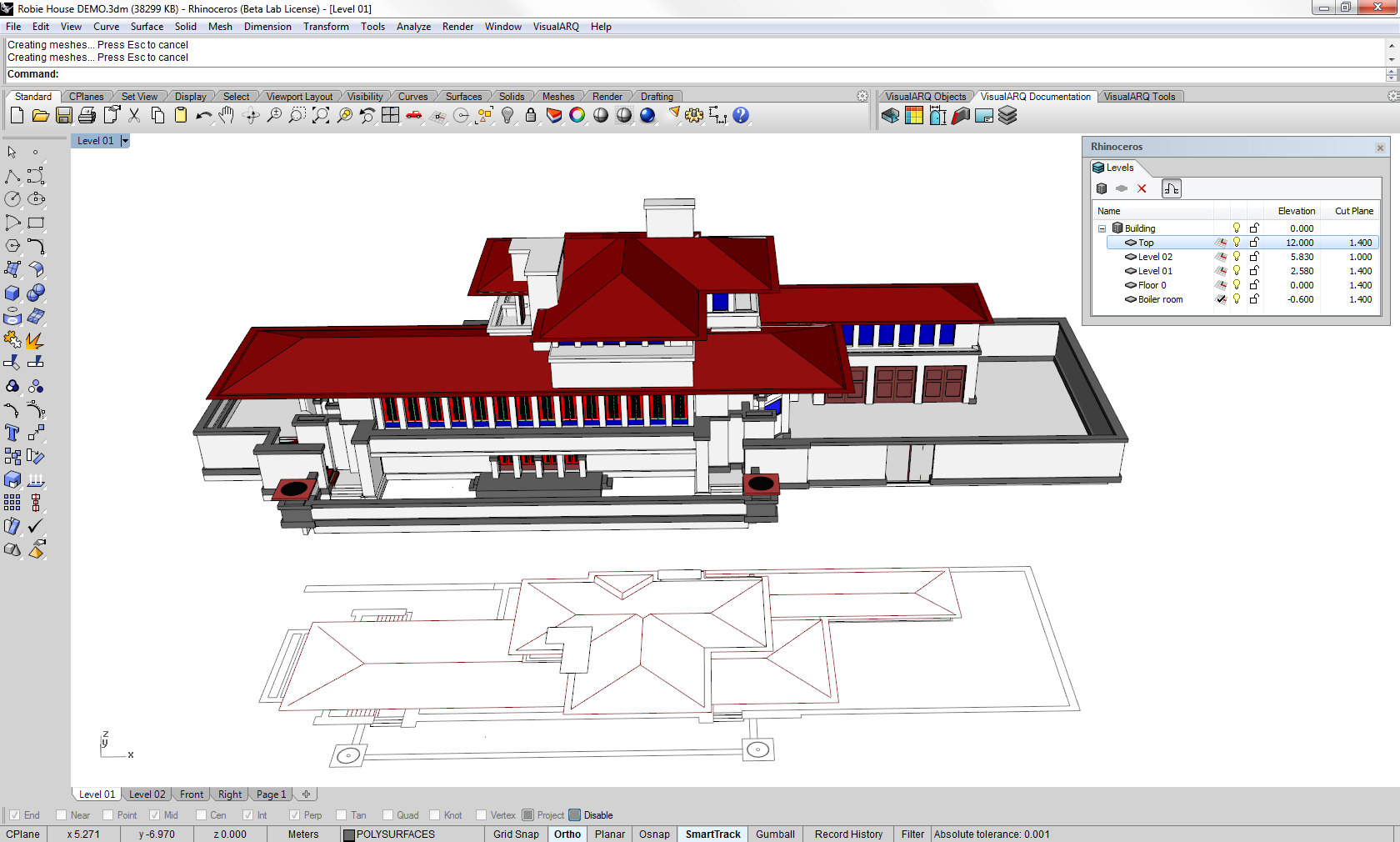This screenshot has height=842, width=1400.
Task: Toggle the Mid osnap checkbox
Action: (x=154, y=815)
